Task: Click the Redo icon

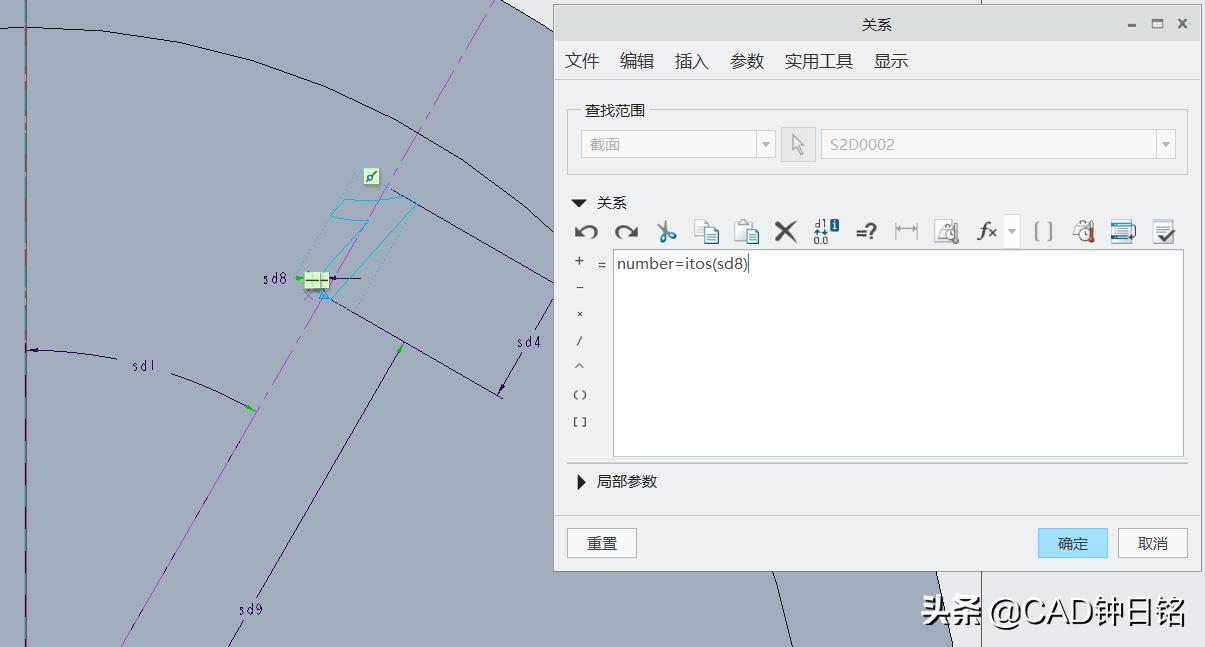Action: point(627,231)
